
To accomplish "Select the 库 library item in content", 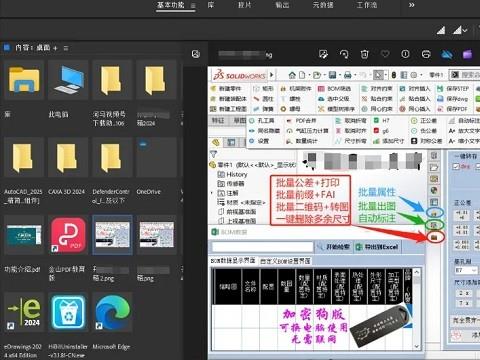I will tap(24, 80).
